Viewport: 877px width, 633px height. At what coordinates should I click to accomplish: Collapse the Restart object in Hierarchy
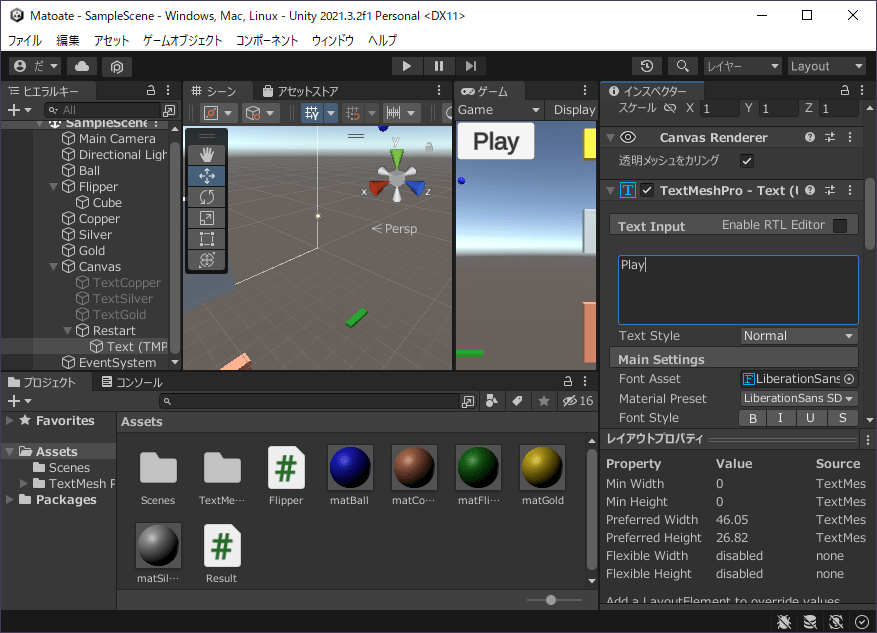tap(68, 330)
